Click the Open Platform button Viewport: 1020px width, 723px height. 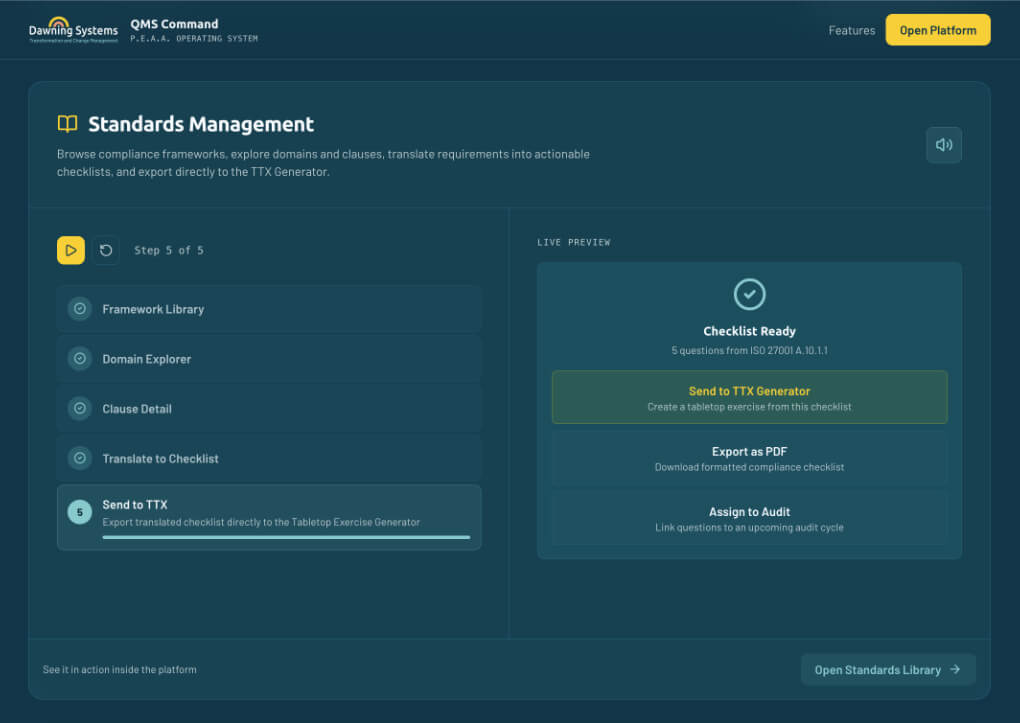coord(937,30)
